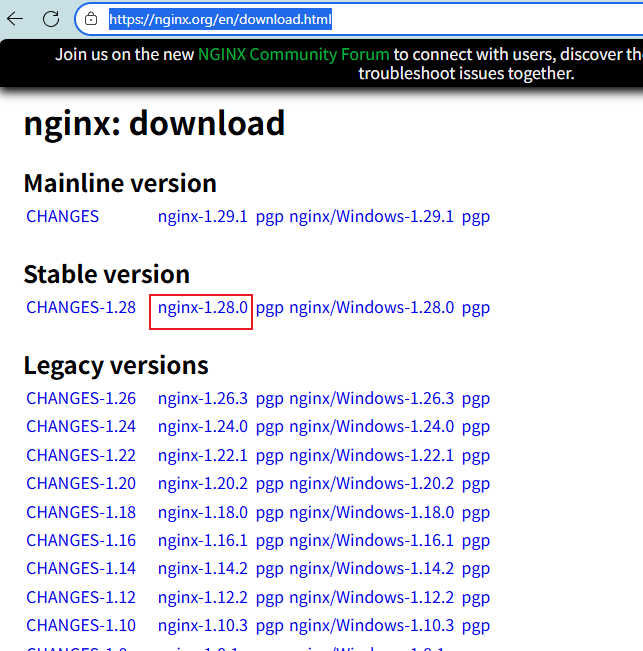Reload the page with the refresh icon
Screen dimensions: 643x651
(x=51, y=19)
